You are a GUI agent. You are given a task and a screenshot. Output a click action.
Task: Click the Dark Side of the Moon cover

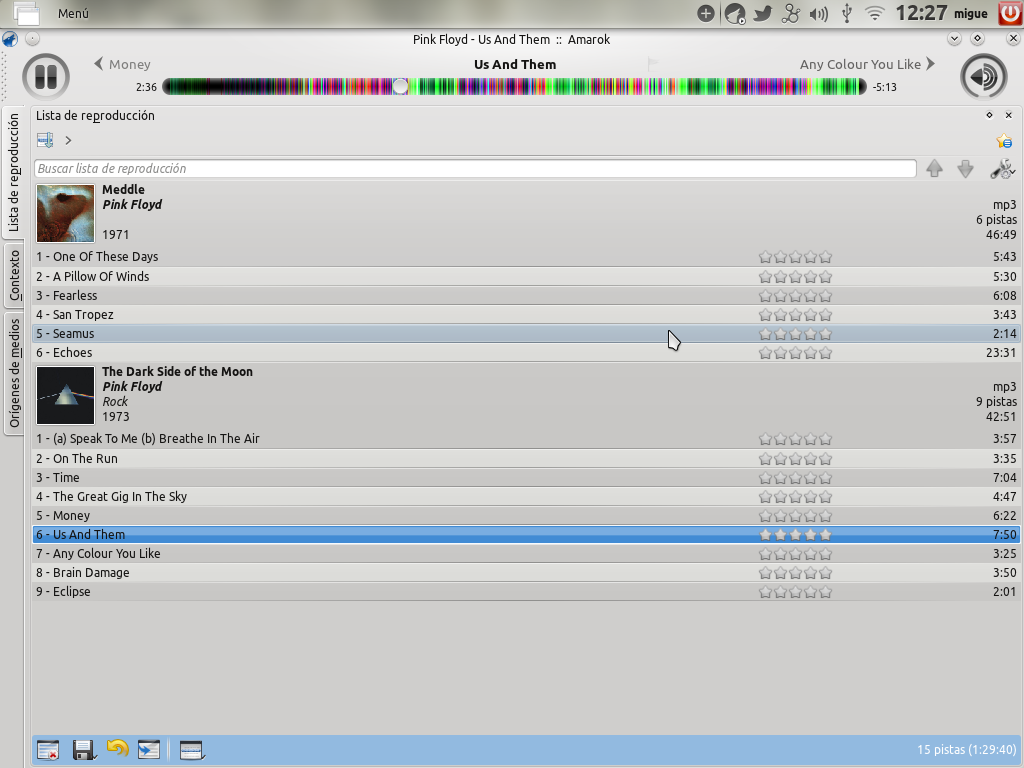[x=65, y=396]
